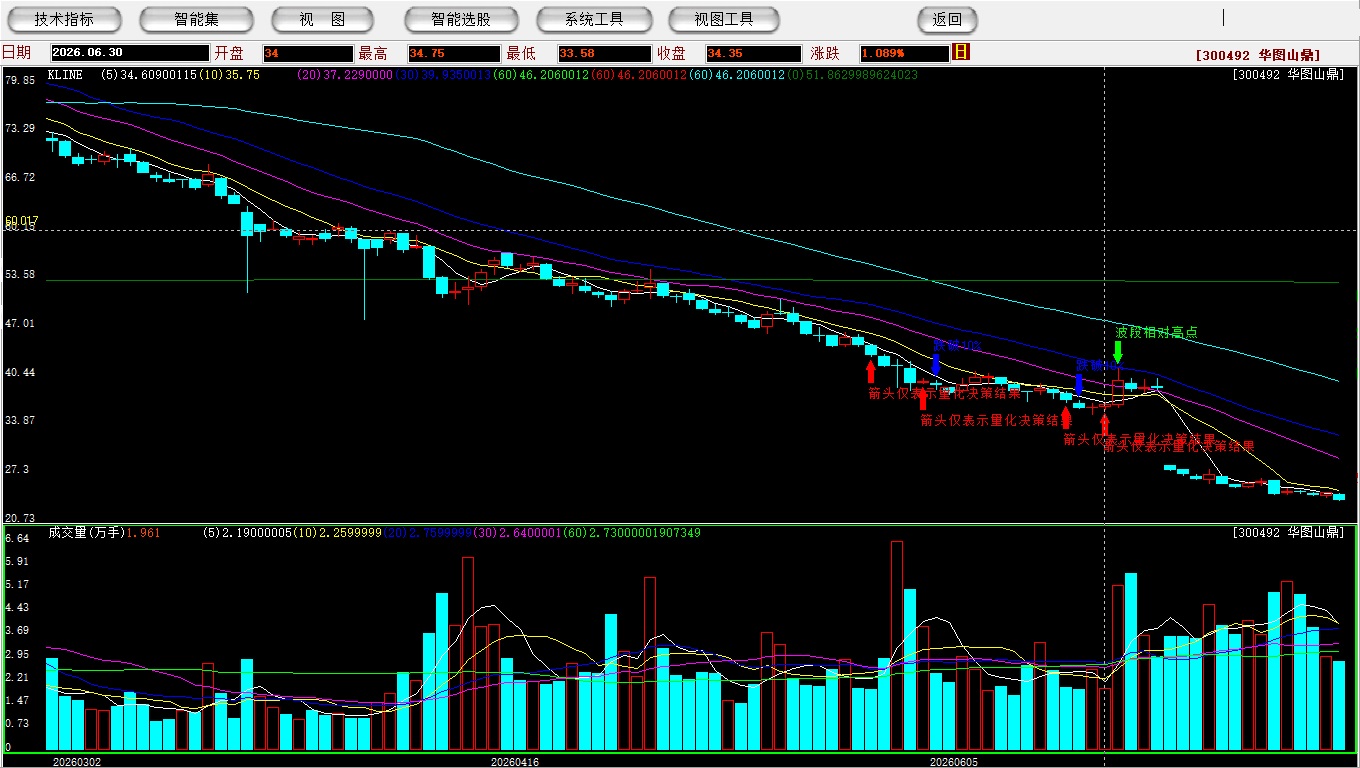Click the red [300492 华图山鼎] title in info bar
The height and width of the screenshot is (768, 1360).
1257,55
